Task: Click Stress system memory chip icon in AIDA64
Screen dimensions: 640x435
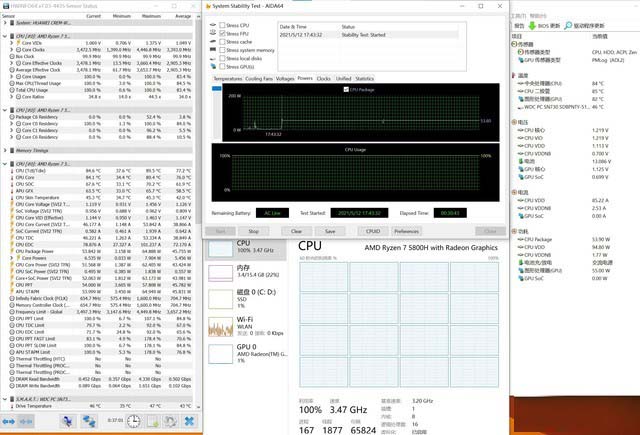Action: pyautogui.click(x=213, y=50)
